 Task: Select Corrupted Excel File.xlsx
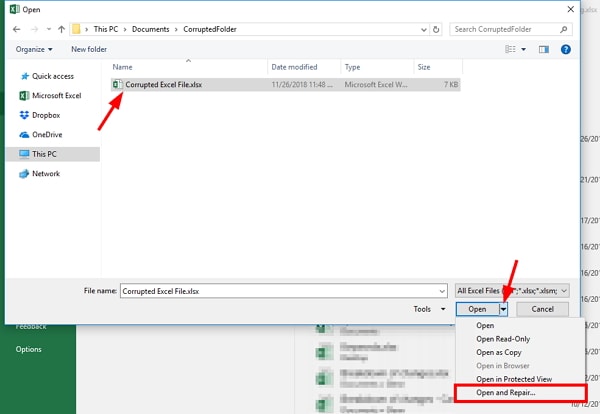click(285, 85)
